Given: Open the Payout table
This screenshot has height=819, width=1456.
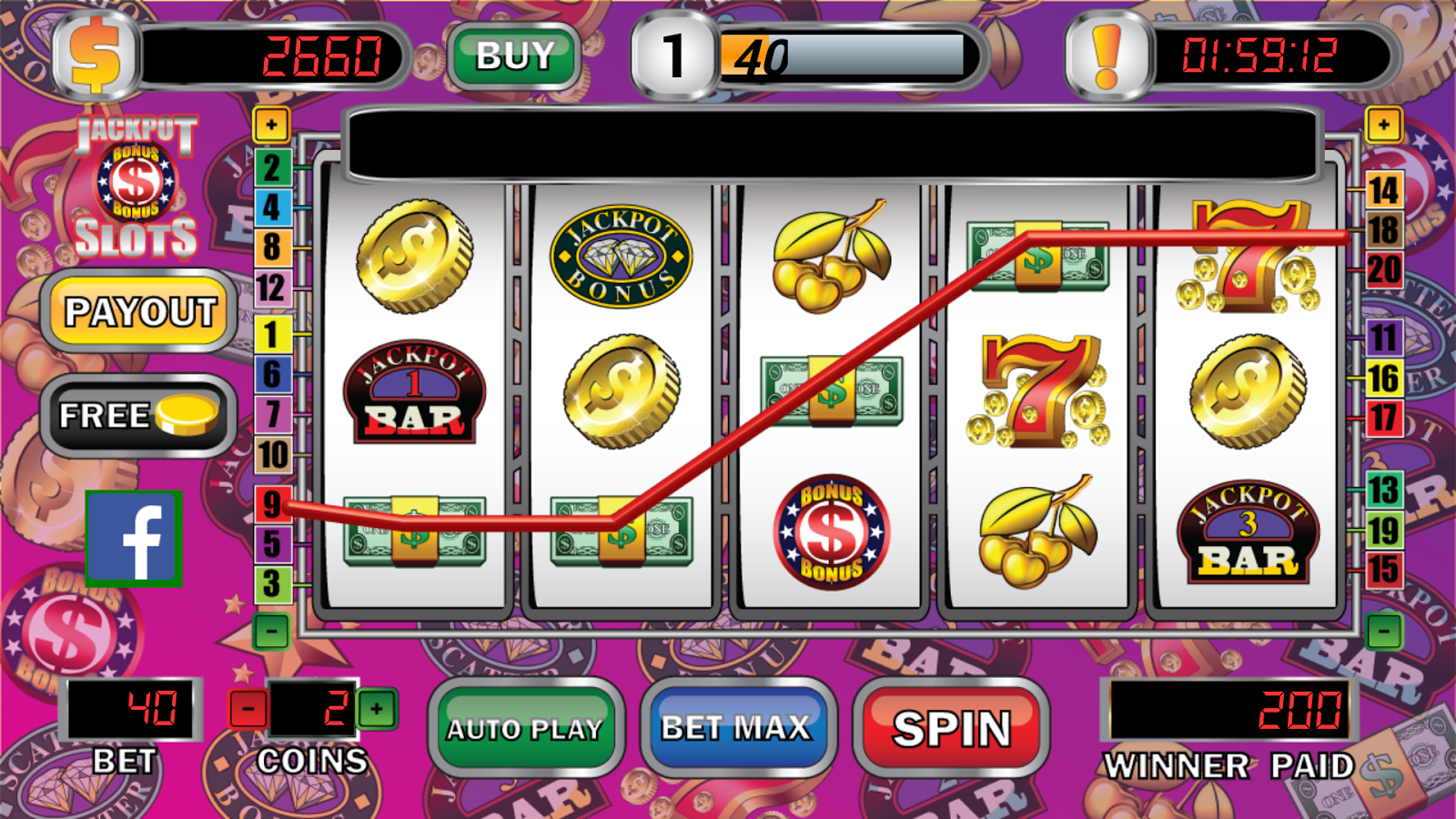Looking at the screenshot, I should 140,312.
